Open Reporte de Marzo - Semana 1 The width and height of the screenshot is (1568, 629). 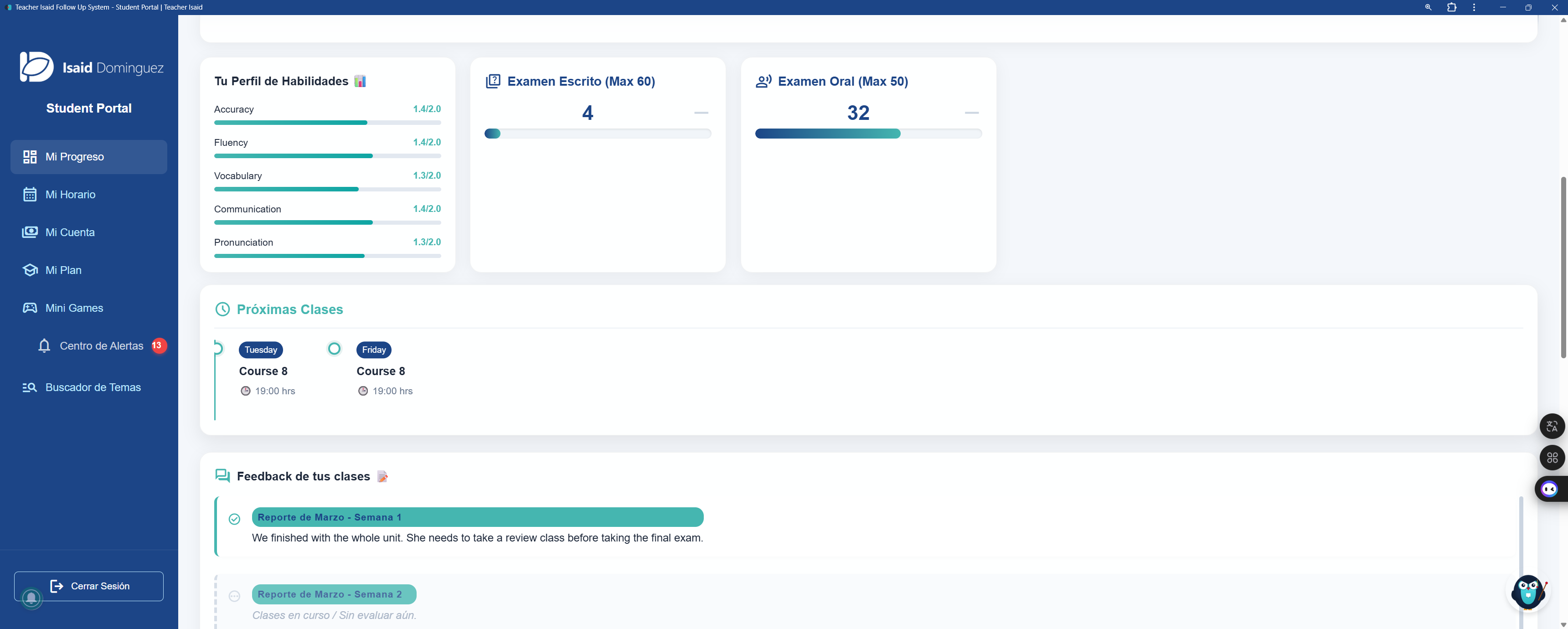477,517
